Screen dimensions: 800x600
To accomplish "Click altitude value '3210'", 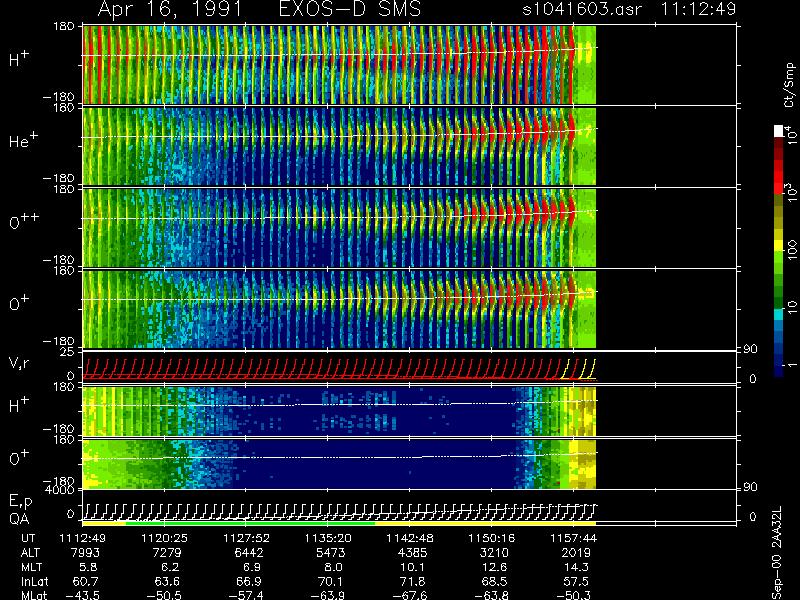I will (494, 553).
